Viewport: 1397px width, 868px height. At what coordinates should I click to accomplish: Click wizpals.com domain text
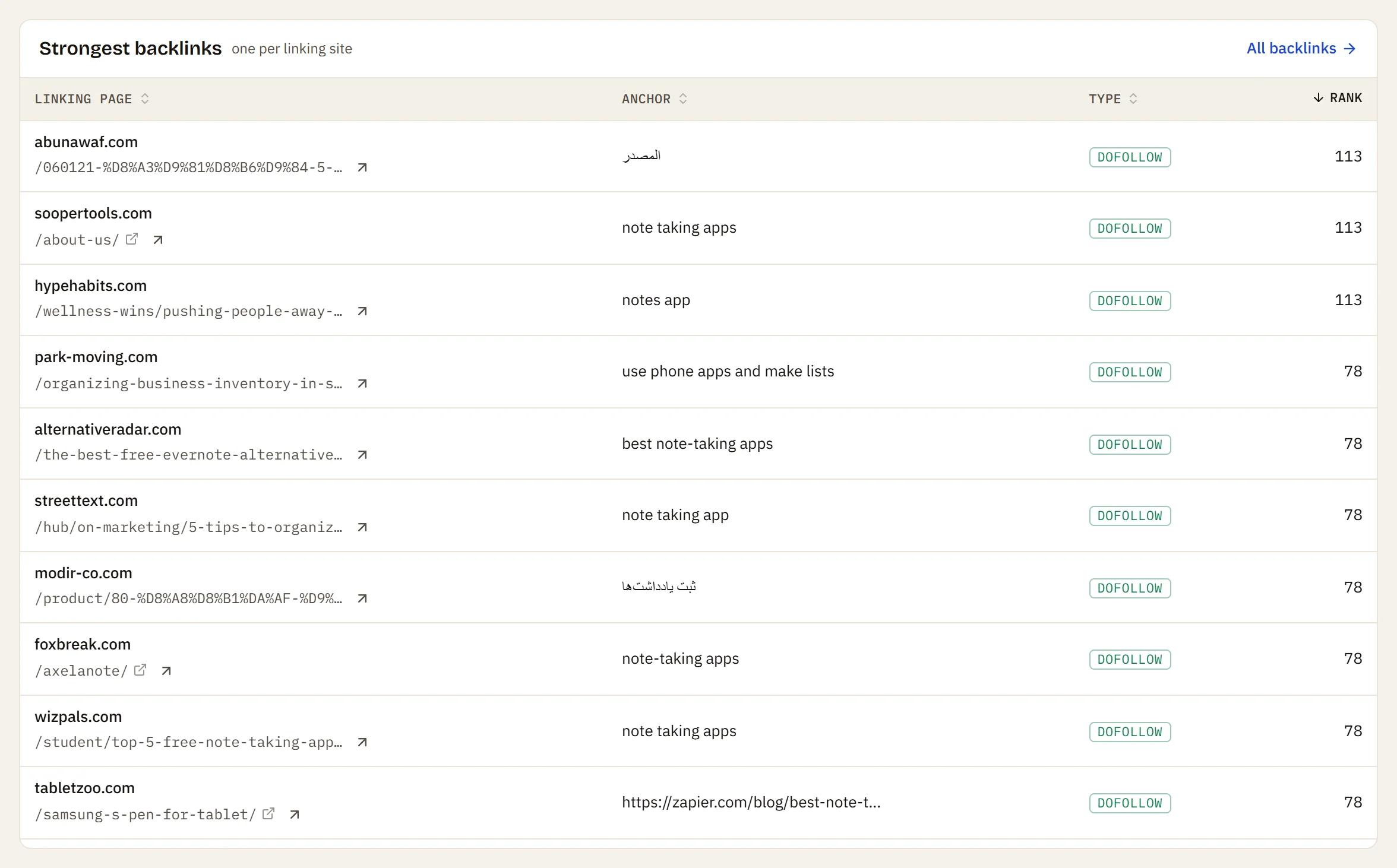coord(78,717)
